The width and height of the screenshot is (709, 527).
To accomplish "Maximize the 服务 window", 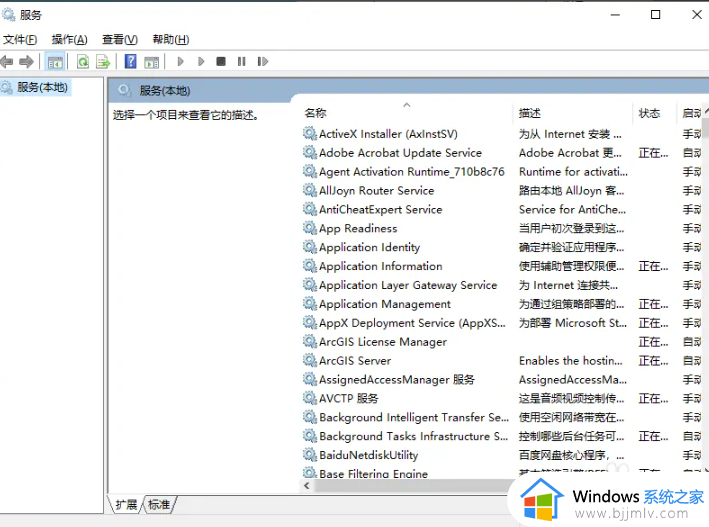I will point(655,15).
